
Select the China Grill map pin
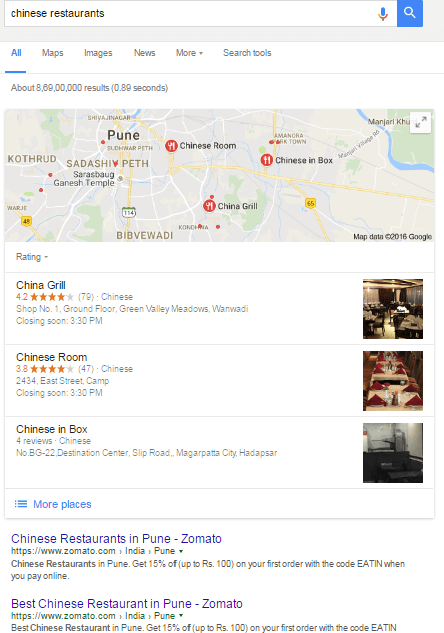tap(209, 206)
